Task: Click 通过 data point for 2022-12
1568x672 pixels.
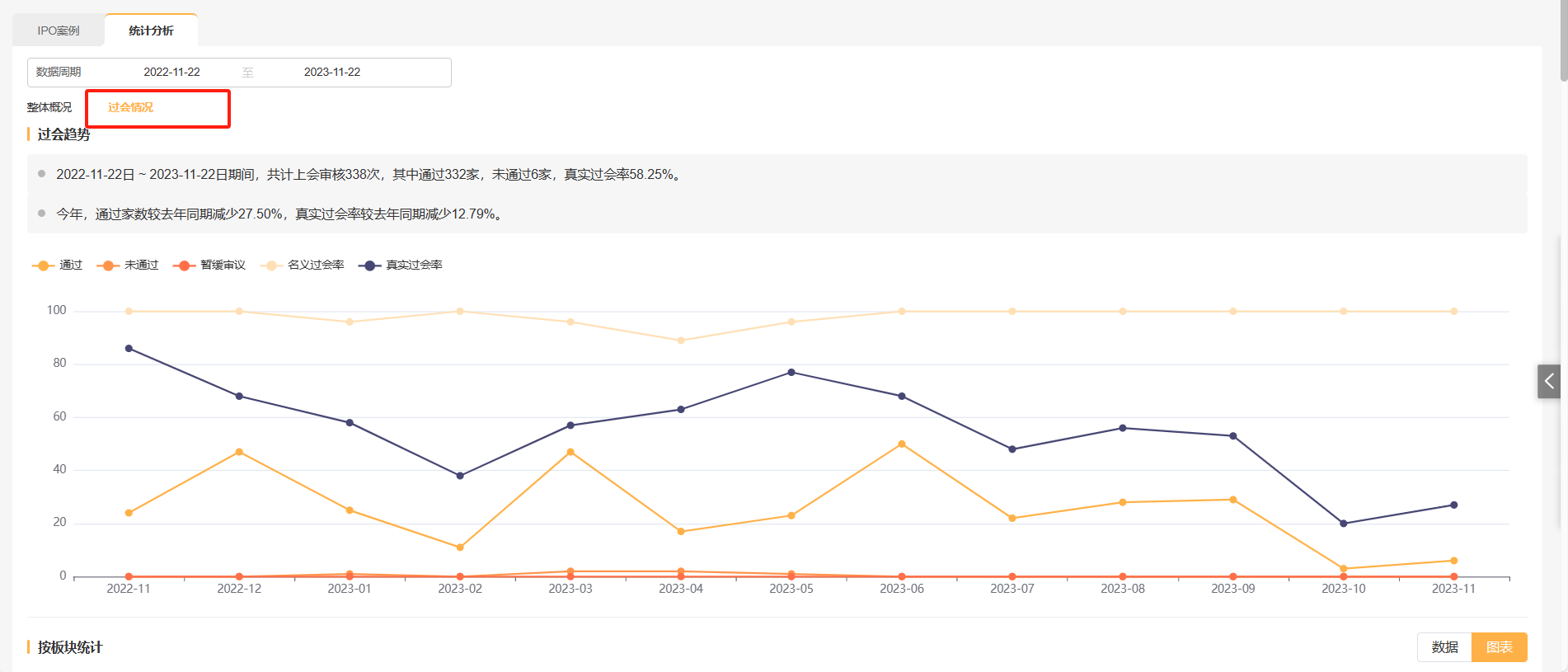Action: (x=239, y=452)
